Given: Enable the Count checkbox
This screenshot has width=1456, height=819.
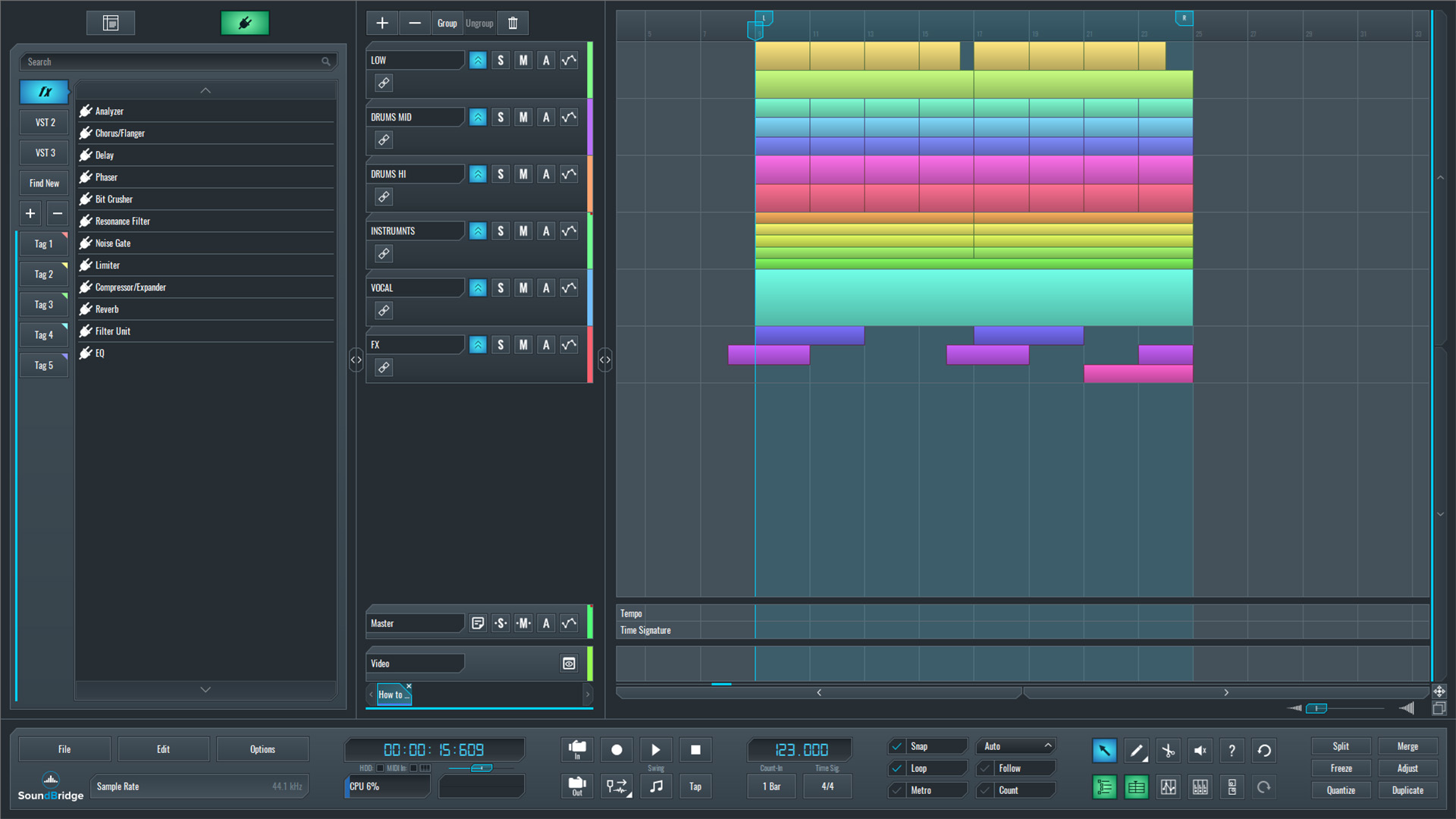Looking at the screenshot, I should (985, 790).
